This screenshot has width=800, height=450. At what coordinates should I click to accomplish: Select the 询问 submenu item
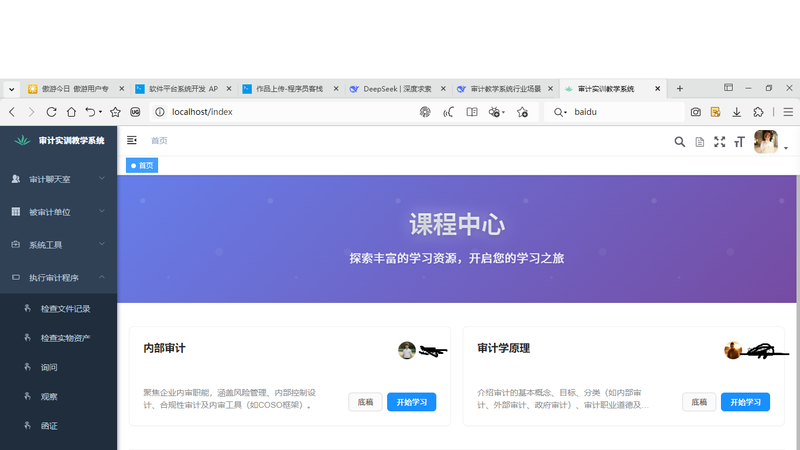pos(58,367)
